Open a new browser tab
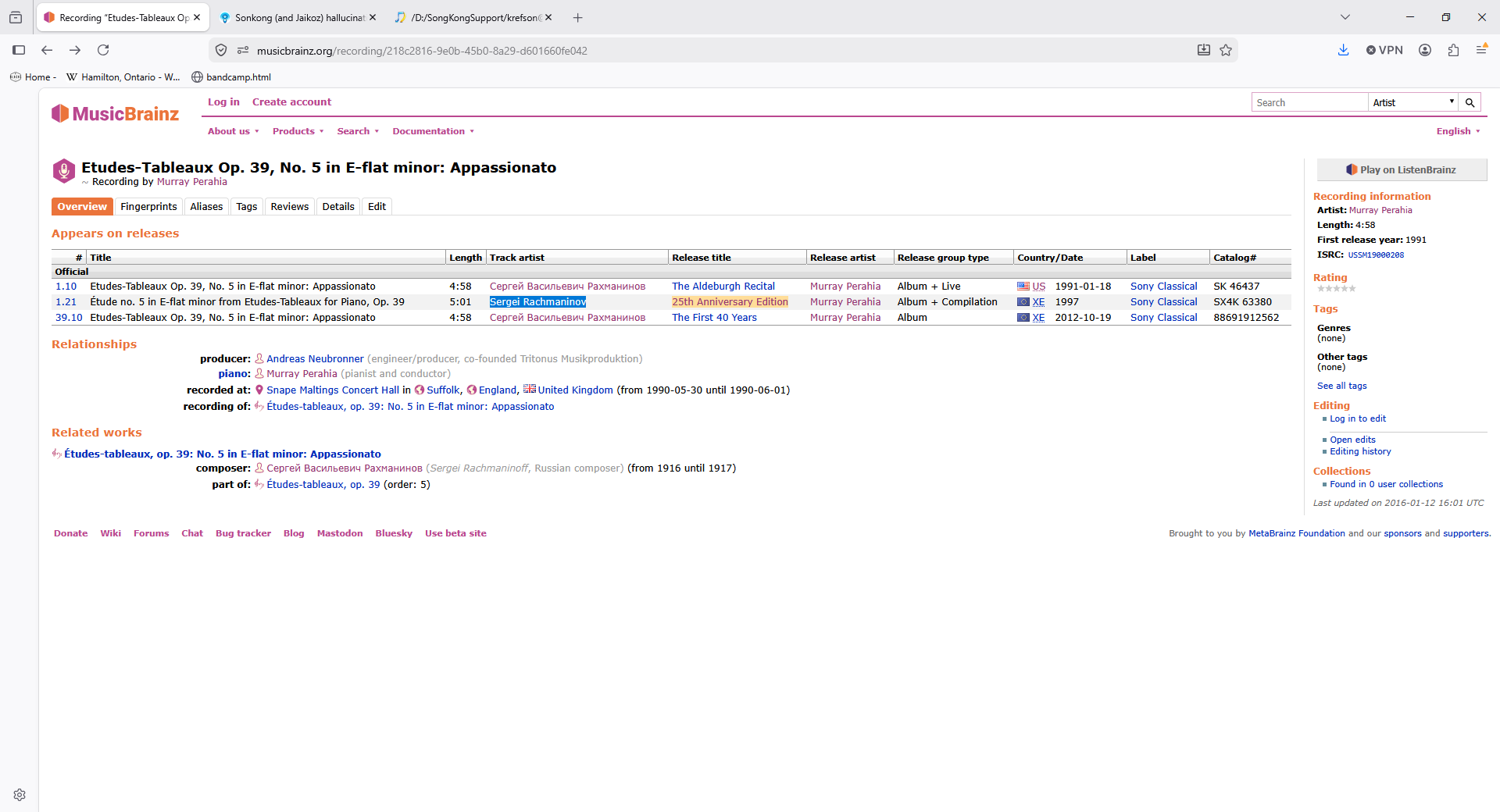The width and height of the screenshot is (1500, 812). pos(578,17)
